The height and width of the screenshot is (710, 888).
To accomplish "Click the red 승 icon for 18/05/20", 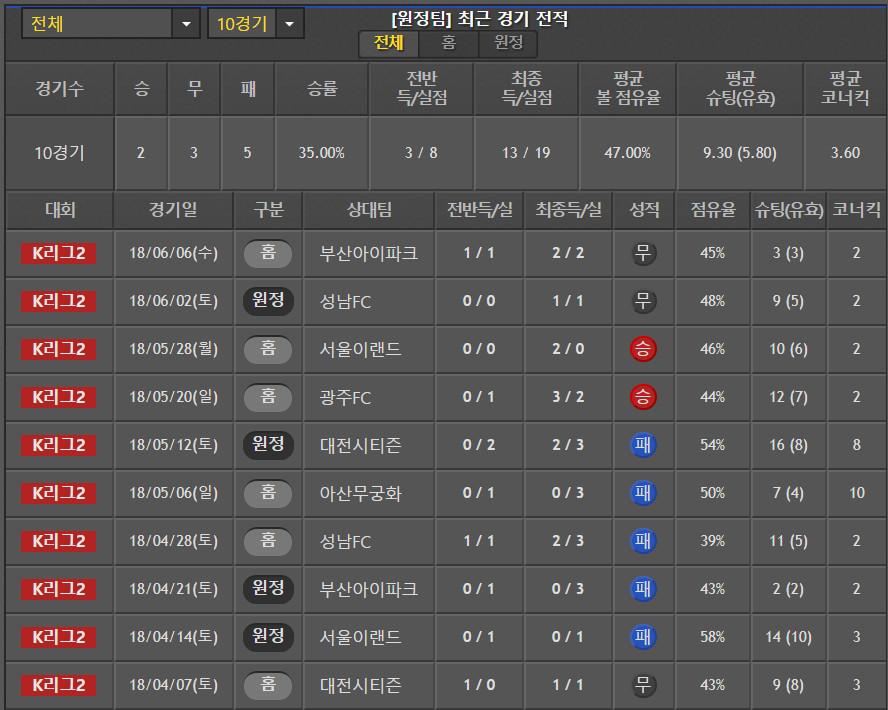I will 643,397.
